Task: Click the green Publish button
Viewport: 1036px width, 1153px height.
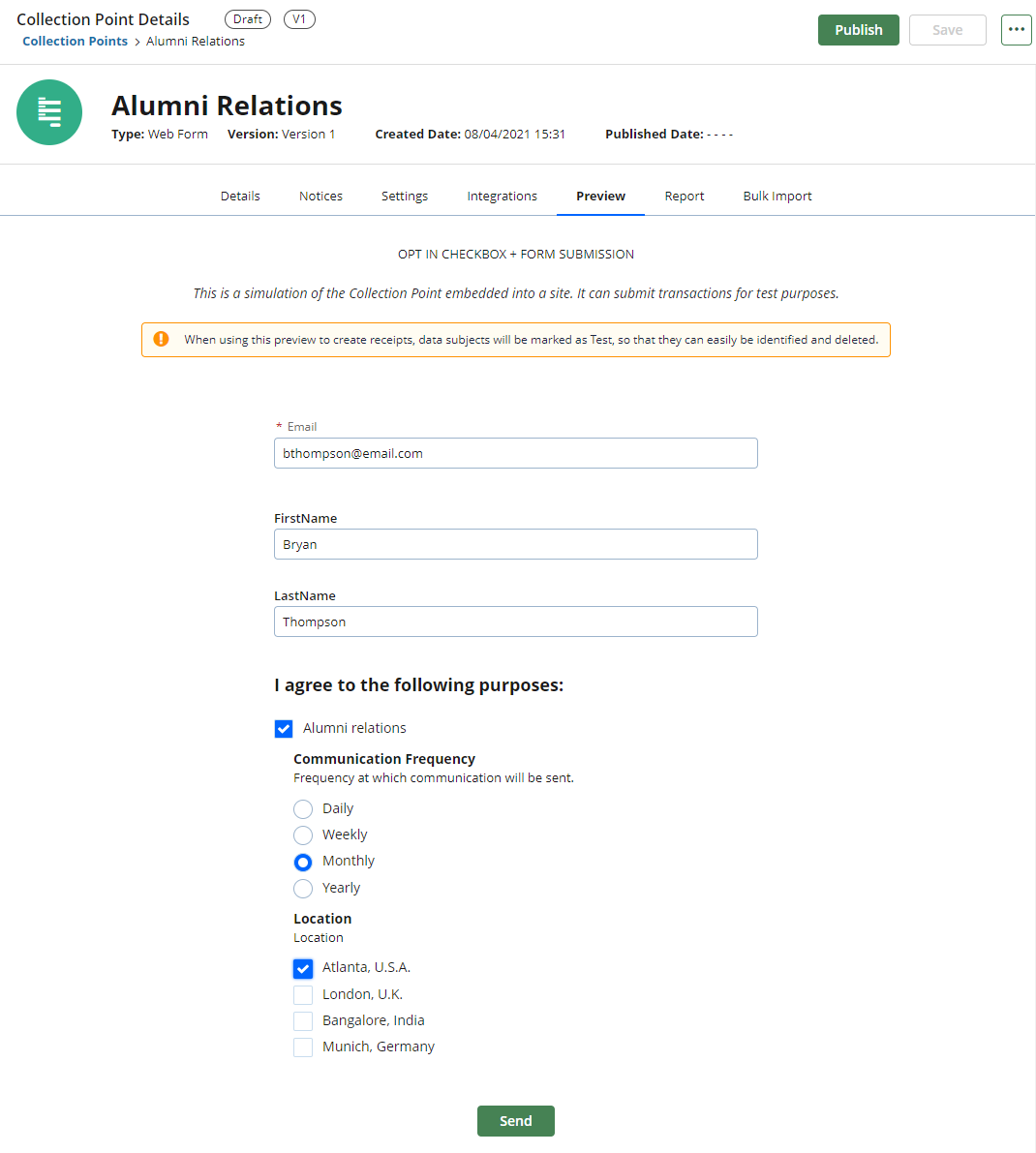Action: coord(858,30)
